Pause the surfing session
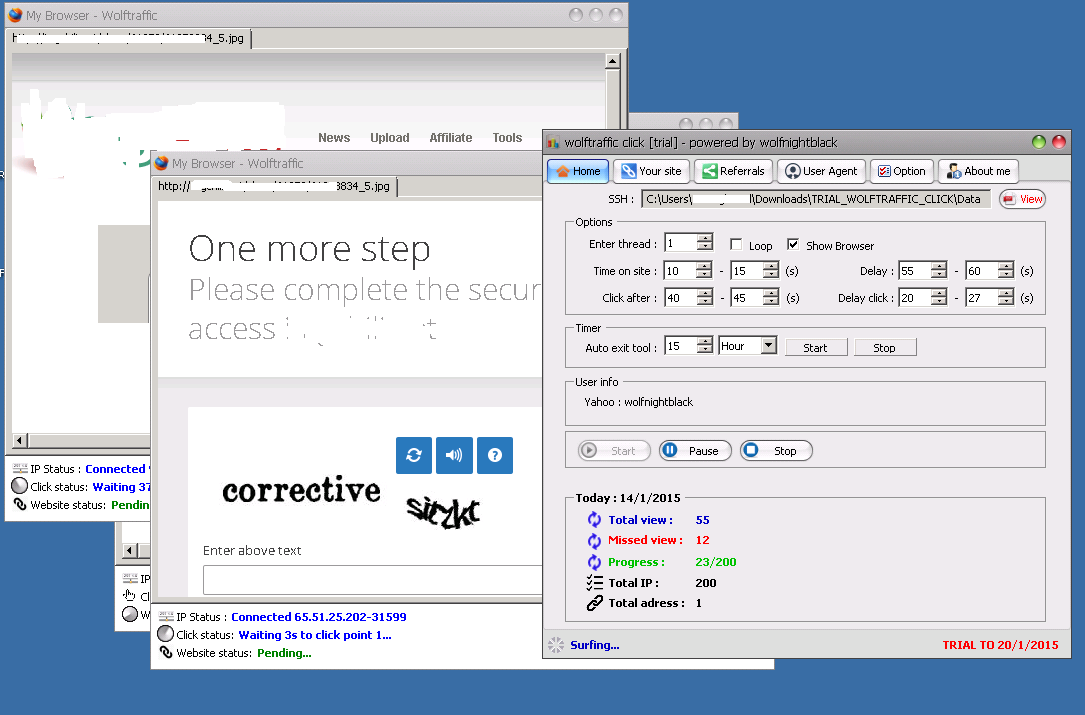 click(x=695, y=451)
